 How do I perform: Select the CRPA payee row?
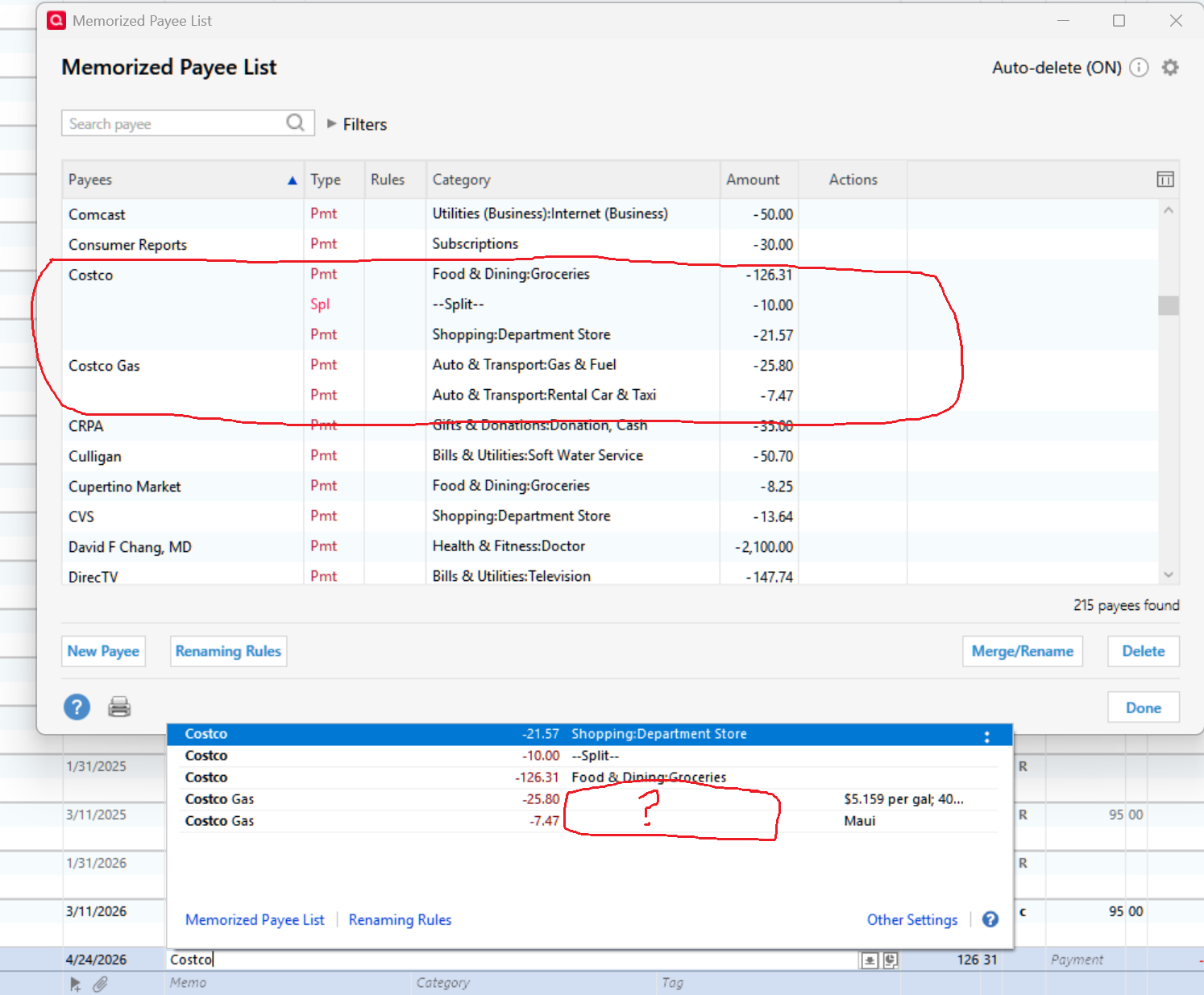pos(610,425)
